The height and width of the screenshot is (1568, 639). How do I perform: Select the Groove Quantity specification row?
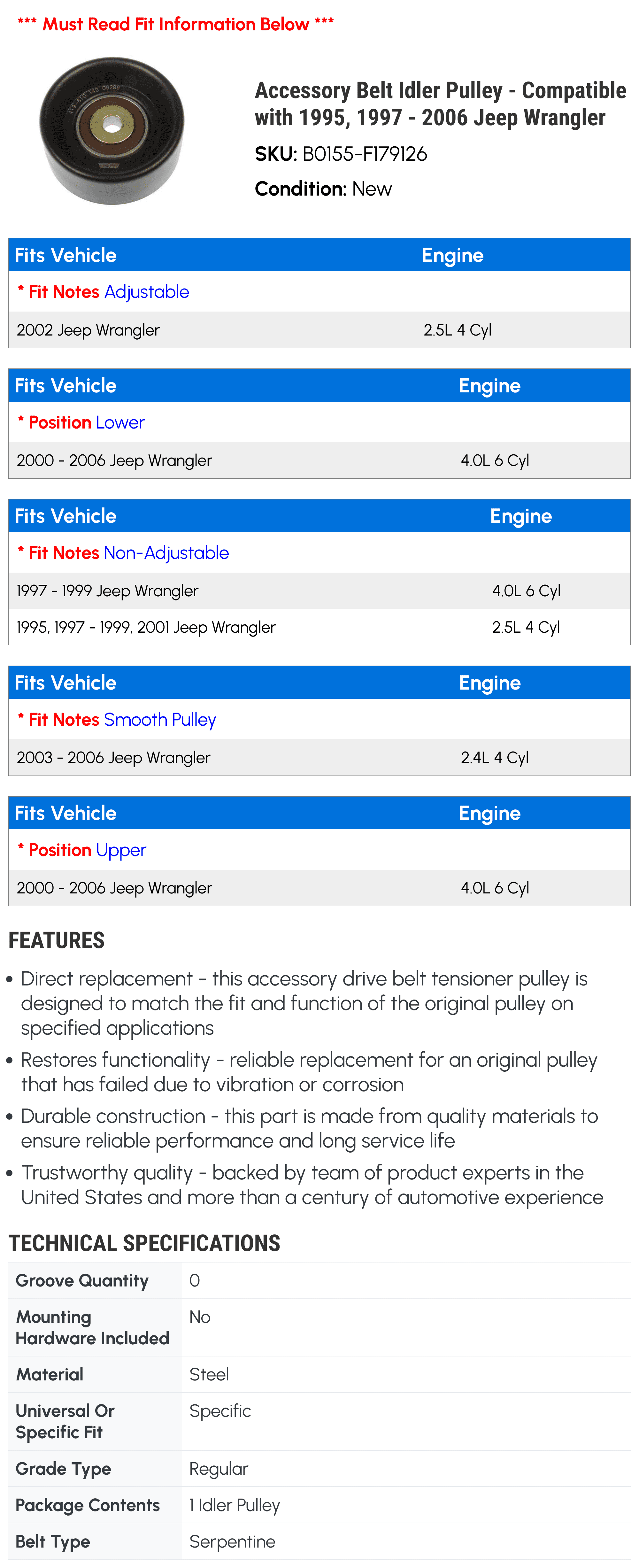coord(319,1280)
